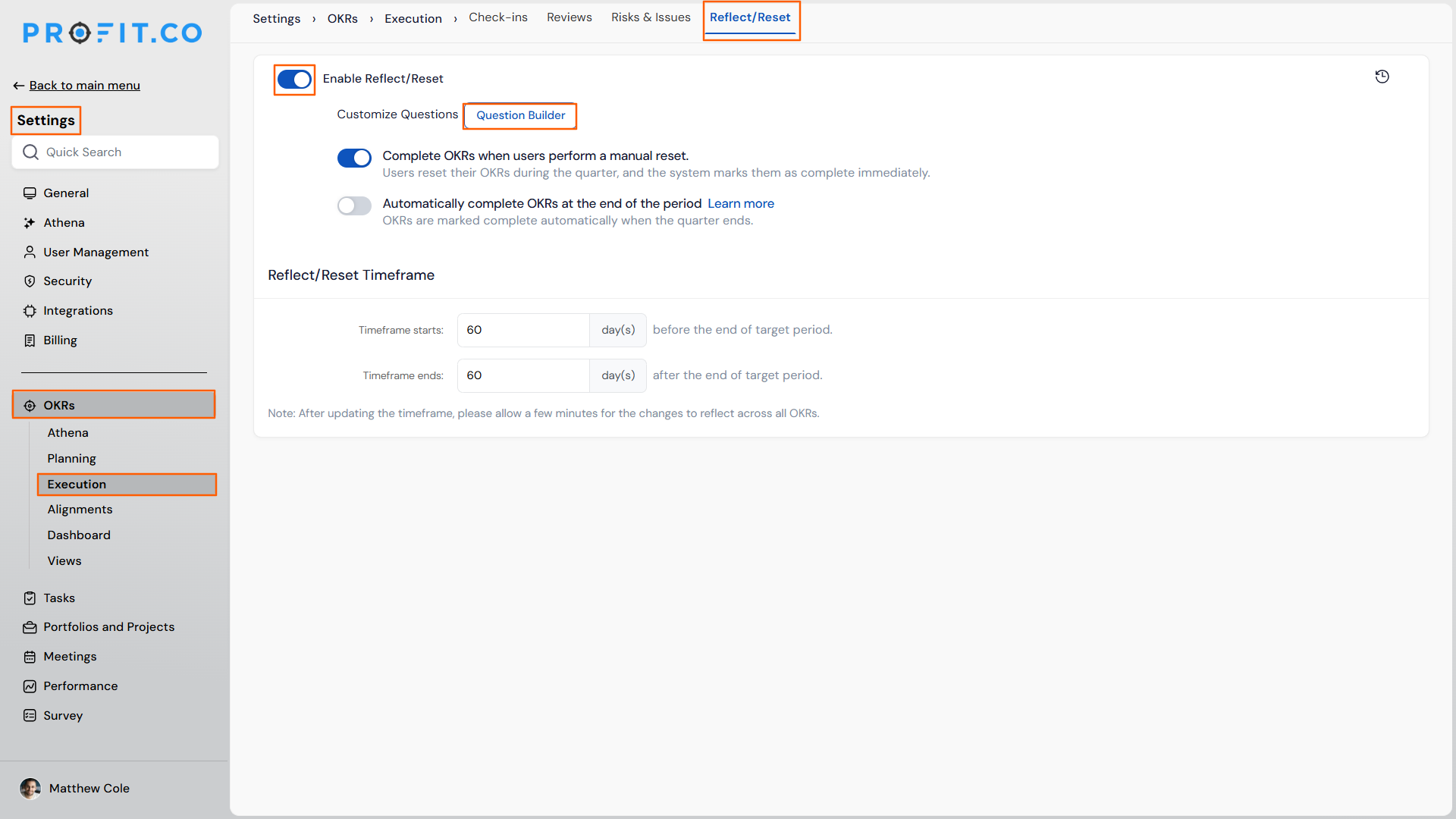Click the Security shield icon
Image resolution: width=1456 pixels, height=819 pixels.
(30, 281)
